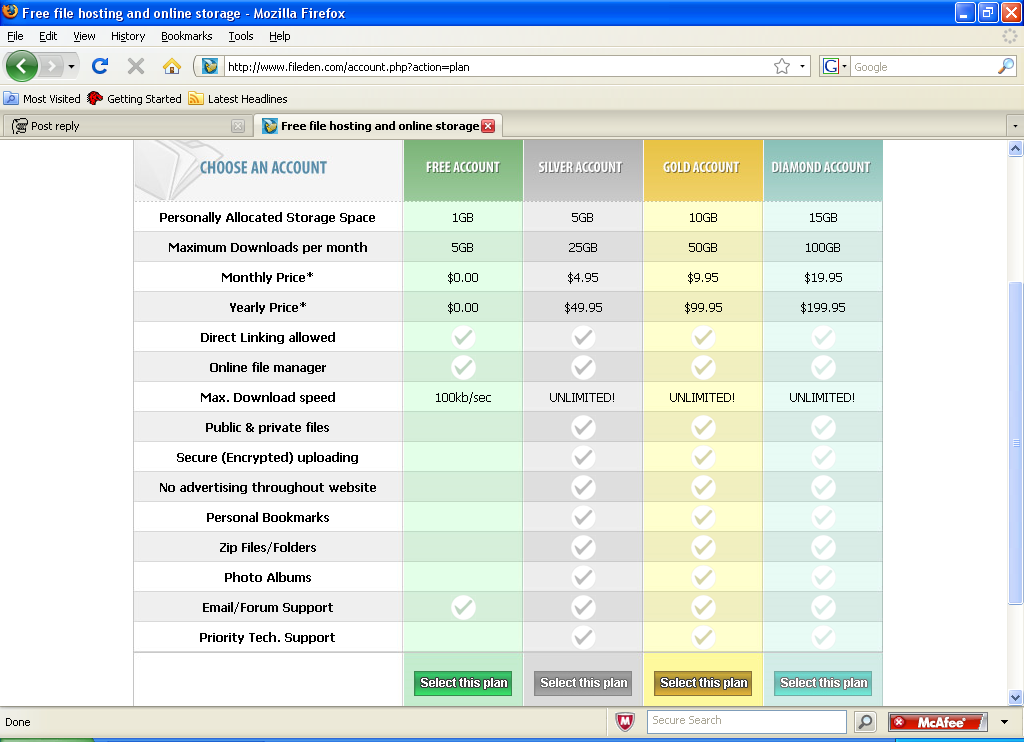
Task: Open the Bookmarks menu
Action: 186,36
